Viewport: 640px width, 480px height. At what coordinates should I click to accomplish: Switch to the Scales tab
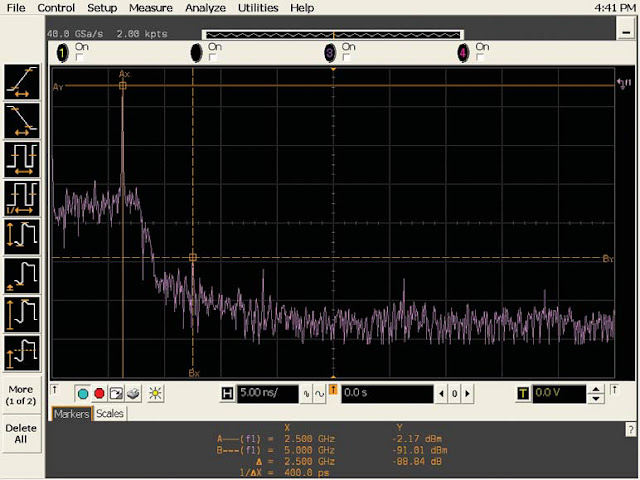click(110, 414)
